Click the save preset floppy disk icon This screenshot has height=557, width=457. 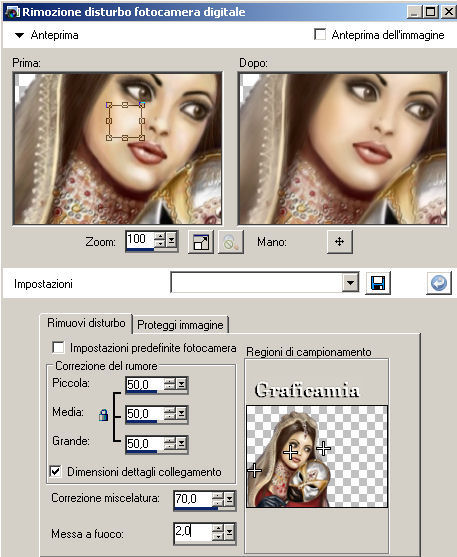pyautogui.click(x=378, y=283)
